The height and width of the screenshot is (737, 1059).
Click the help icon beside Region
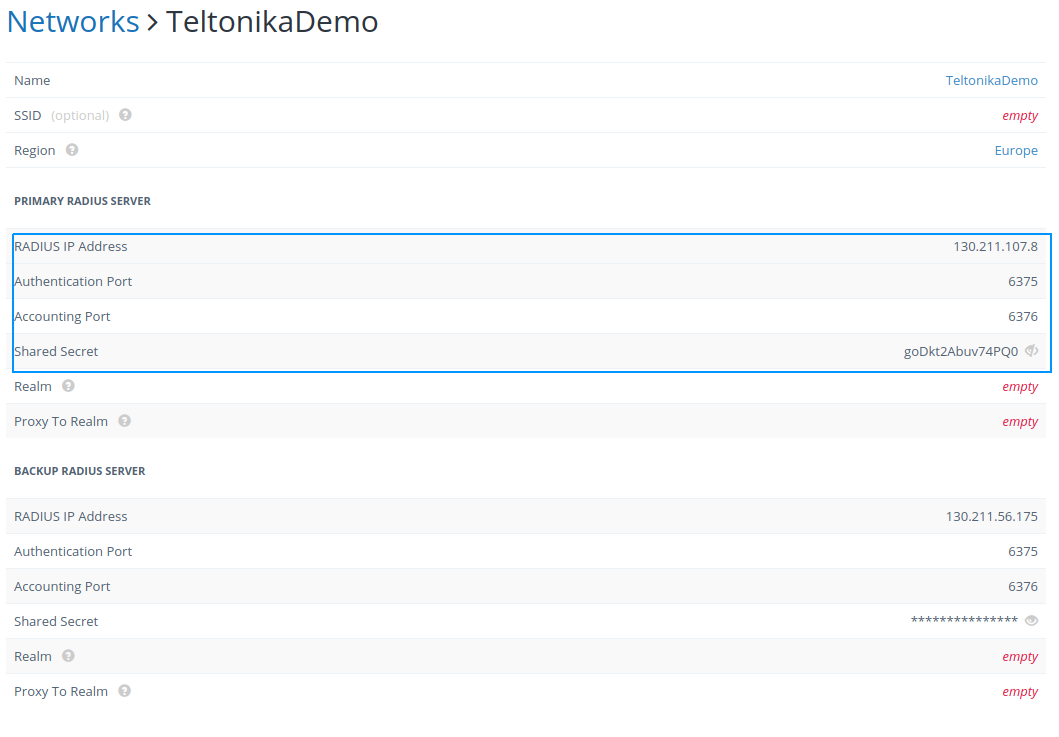click(x=72, y=150)
